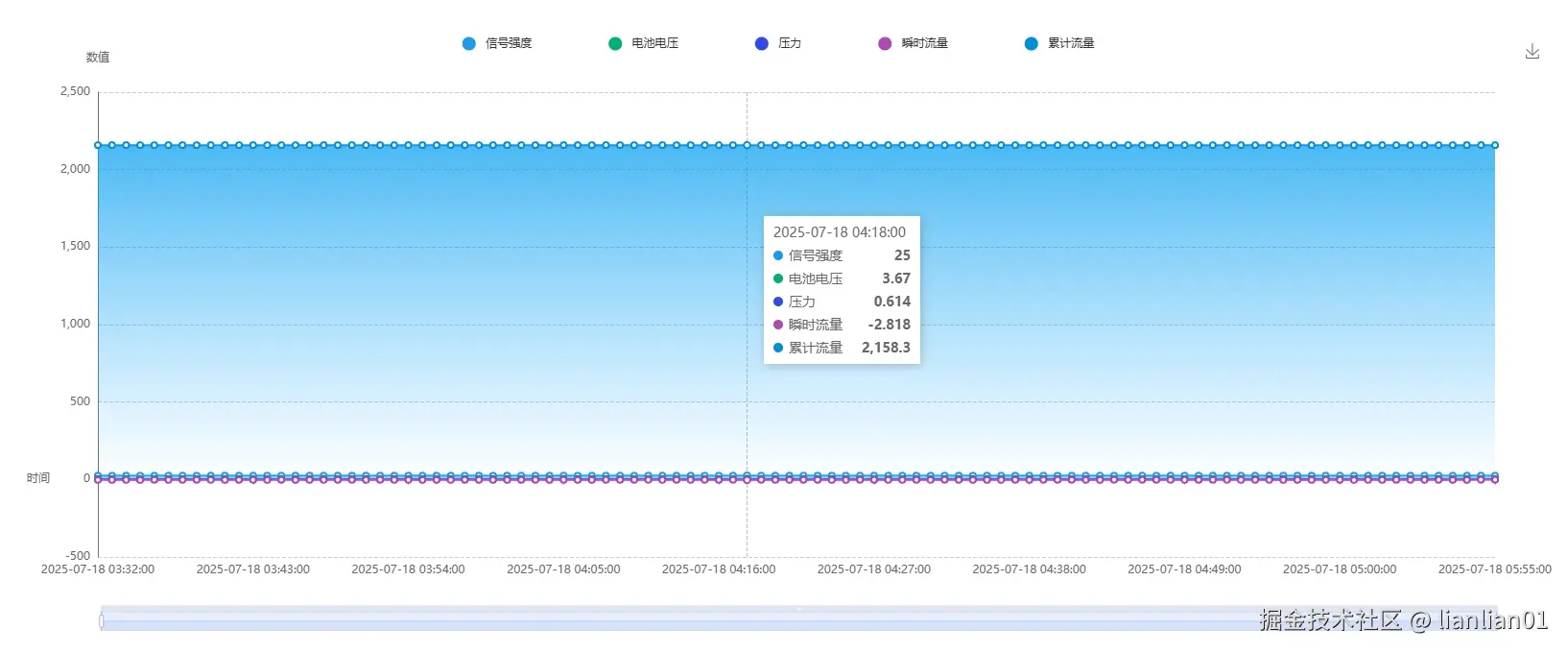Click the y-axis value 2,500

(x=76, y=91)
